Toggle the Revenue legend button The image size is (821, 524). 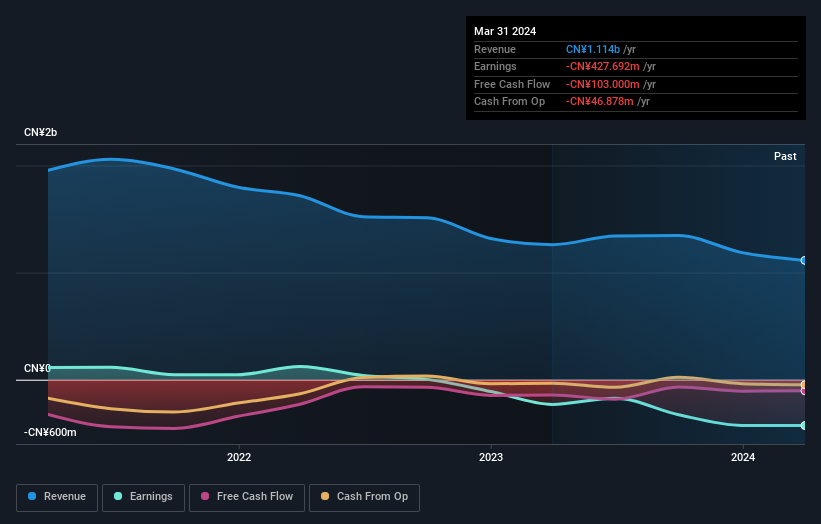coord(57,497)
